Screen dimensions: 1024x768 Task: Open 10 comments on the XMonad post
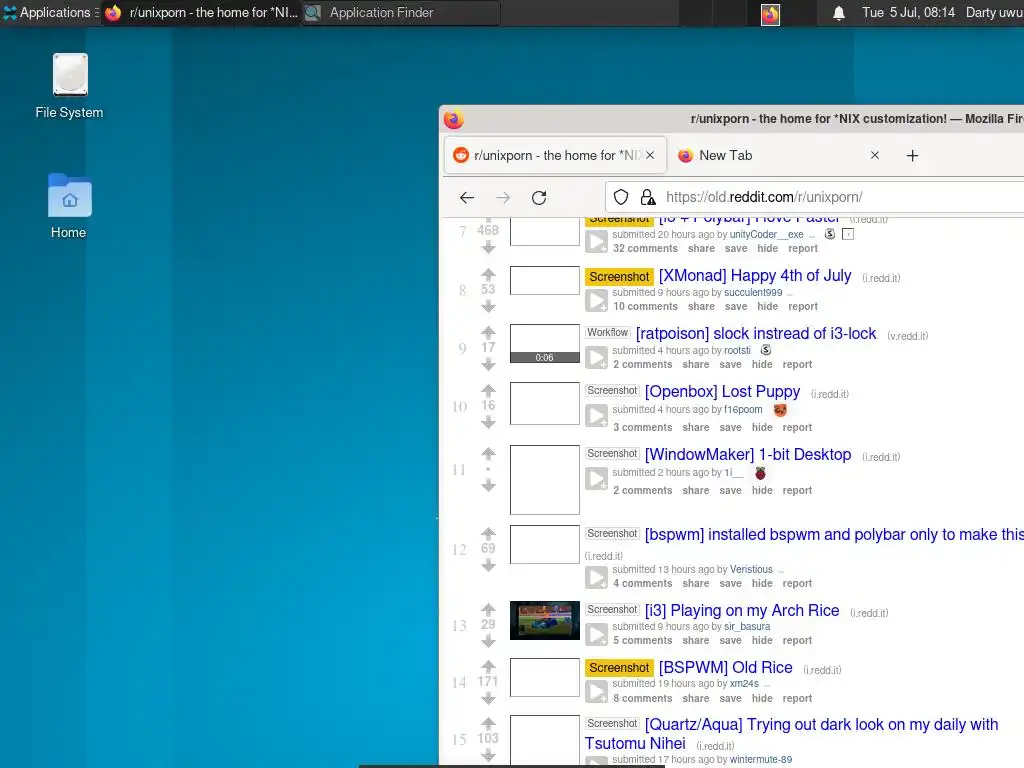(645, 306)
